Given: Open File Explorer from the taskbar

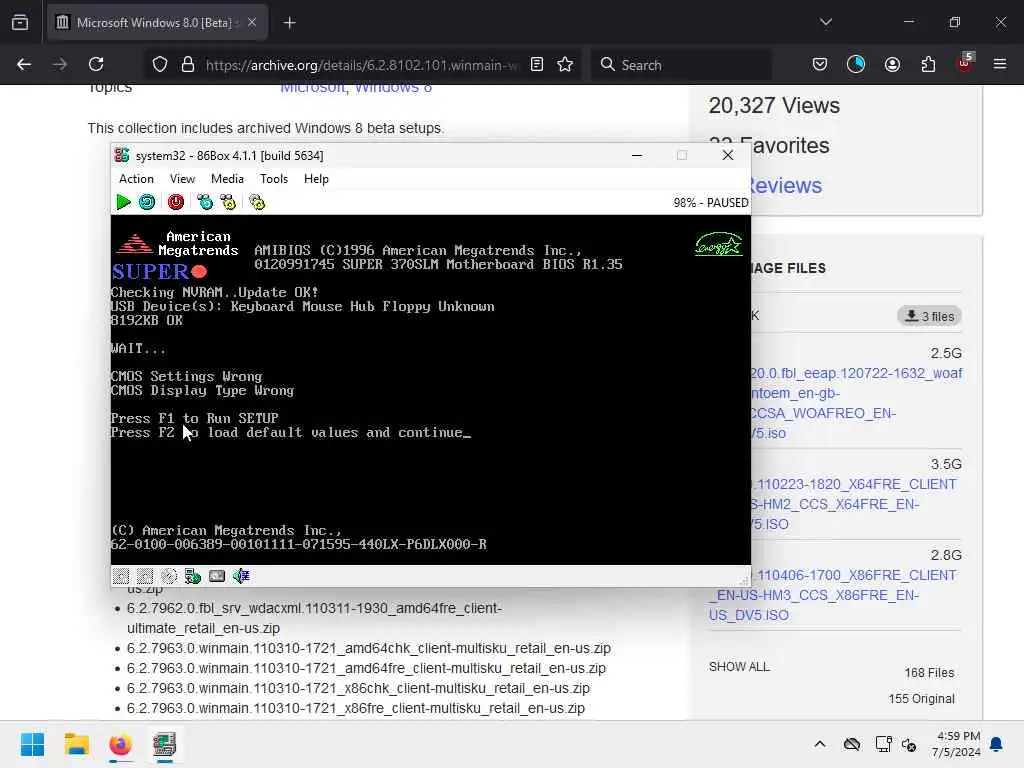Looking at the screenshot, I should (76, 744).
